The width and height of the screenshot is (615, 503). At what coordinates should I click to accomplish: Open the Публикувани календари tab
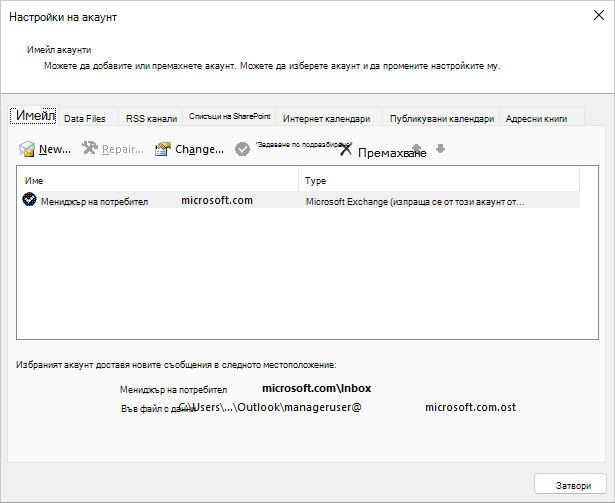(442, 118)
